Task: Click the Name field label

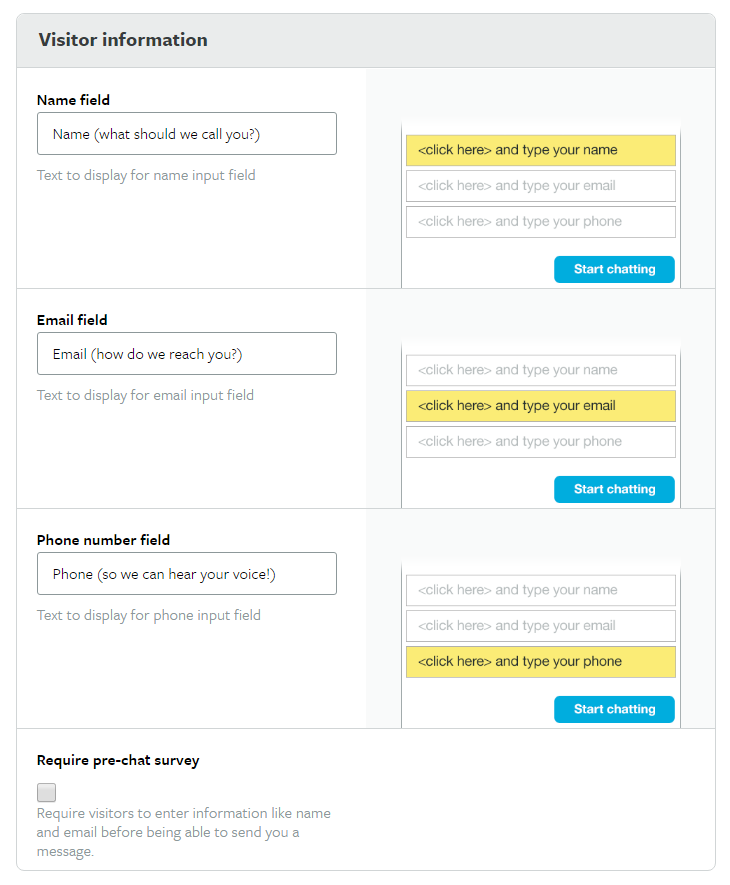Action: pos(73,100)
